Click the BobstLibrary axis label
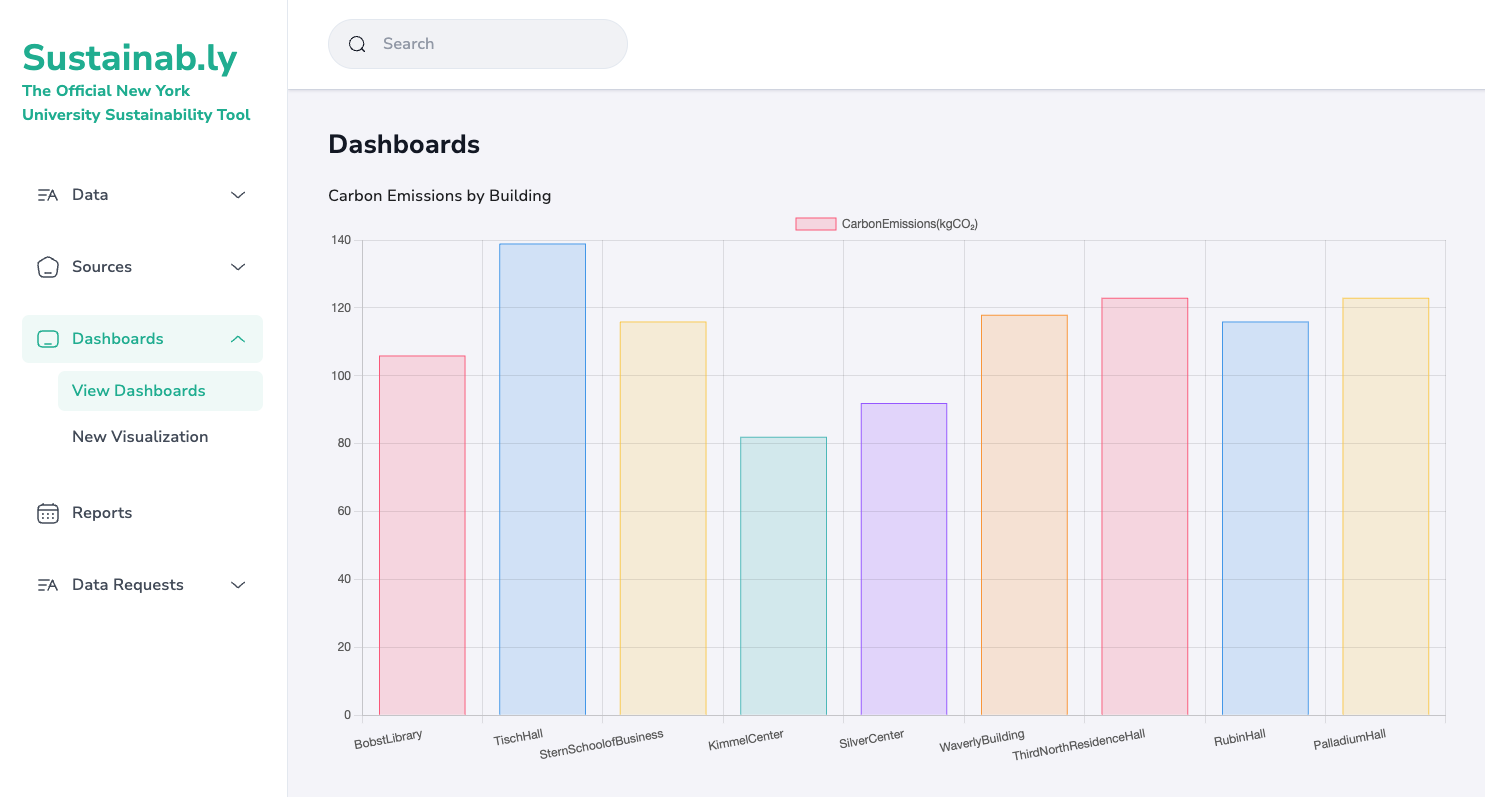 tap(388, 739)
